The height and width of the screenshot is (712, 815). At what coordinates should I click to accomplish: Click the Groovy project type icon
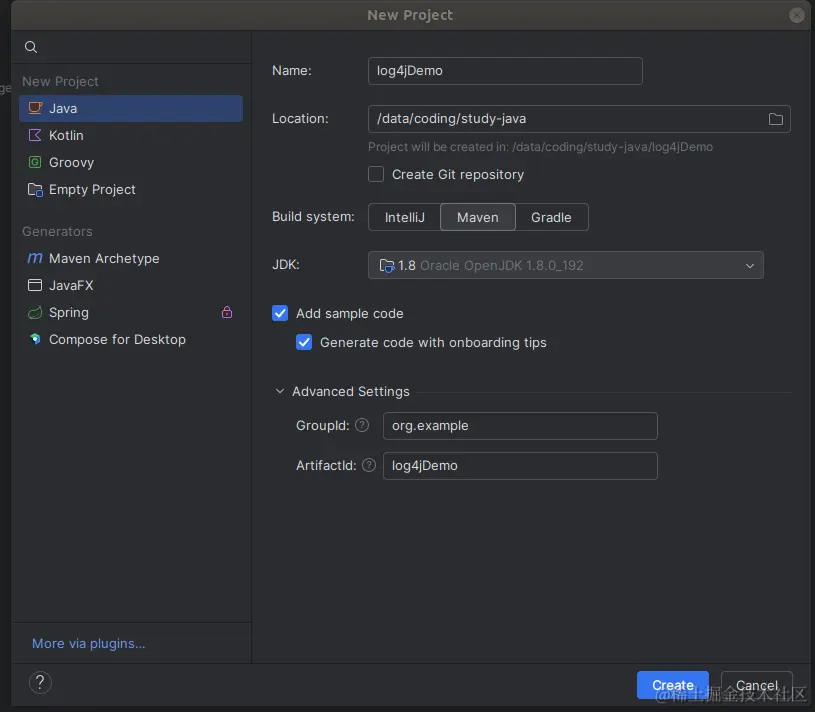coord(35,162)
